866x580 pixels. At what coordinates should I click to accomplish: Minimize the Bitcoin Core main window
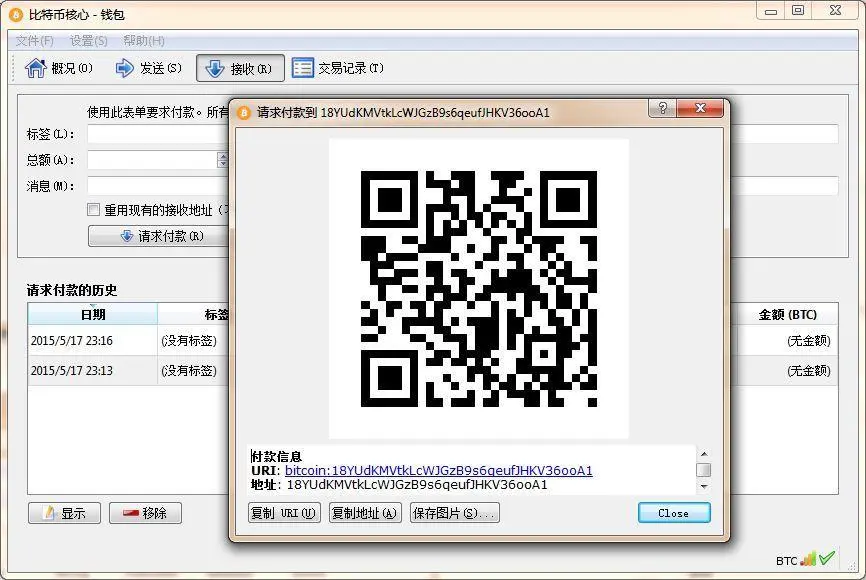(x=771, y=10)
